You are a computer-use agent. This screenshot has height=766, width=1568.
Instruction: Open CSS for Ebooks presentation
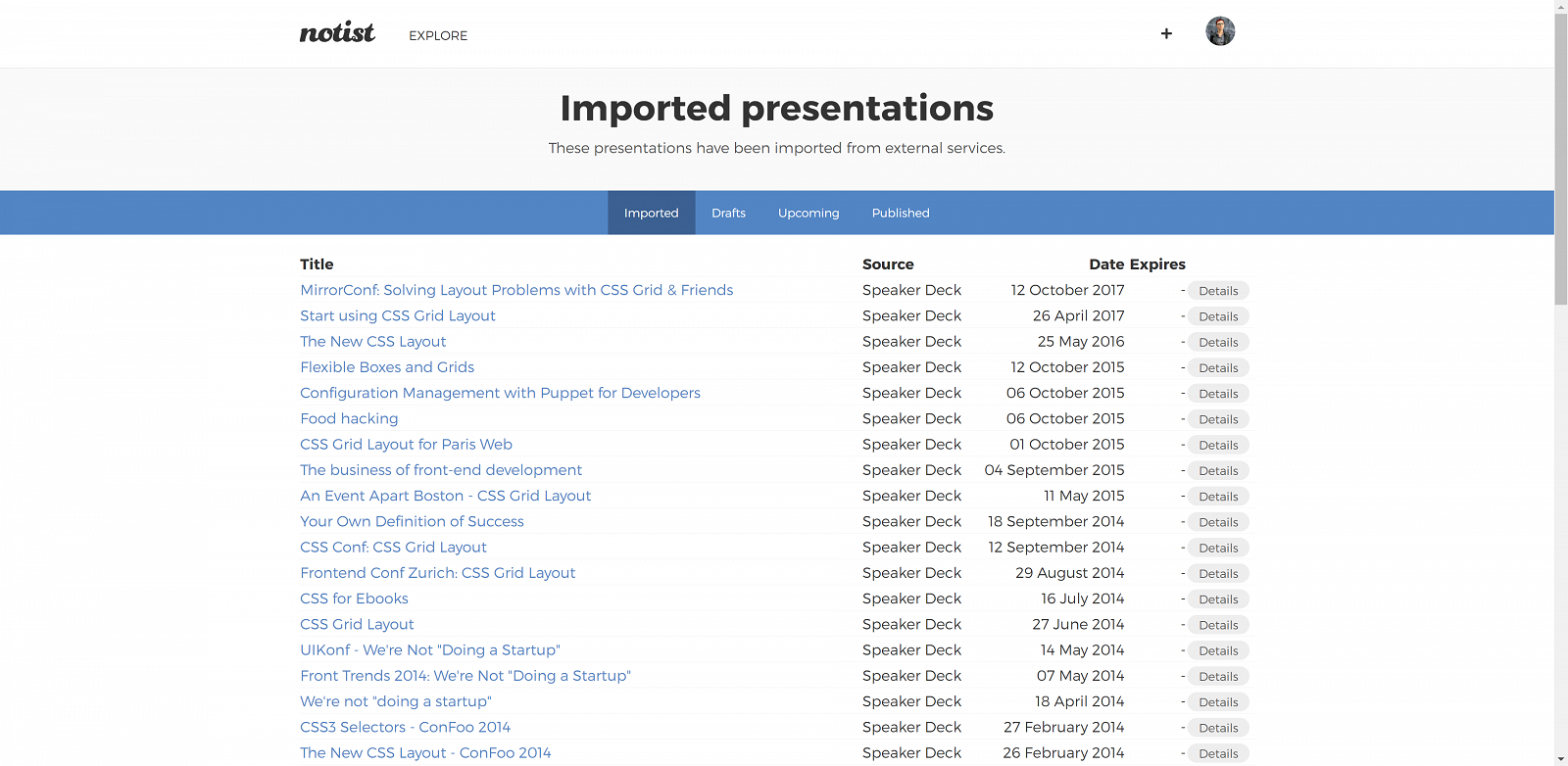[x=354, y=598]
